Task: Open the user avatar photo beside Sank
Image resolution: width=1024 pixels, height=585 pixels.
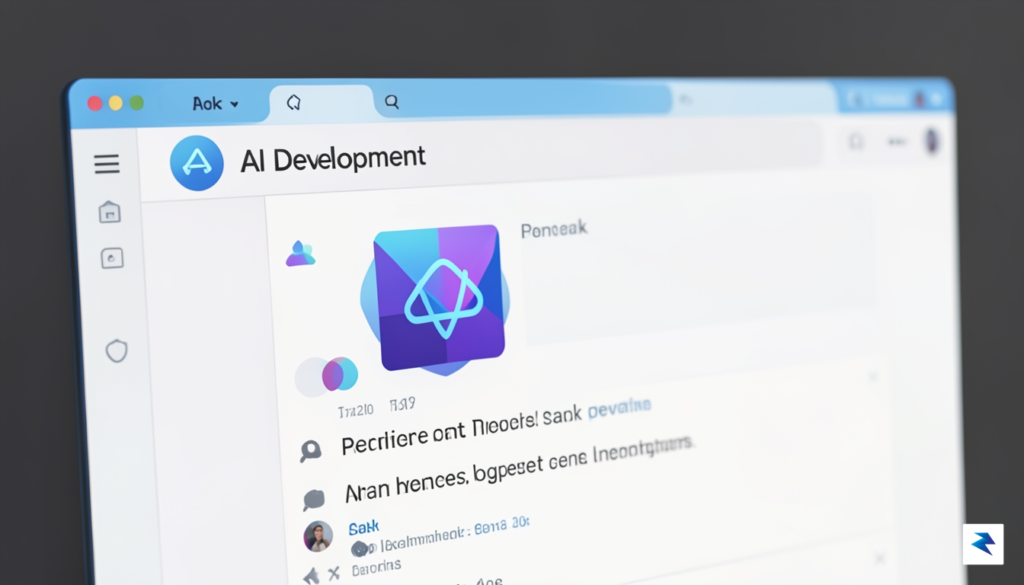Action: 318,537
